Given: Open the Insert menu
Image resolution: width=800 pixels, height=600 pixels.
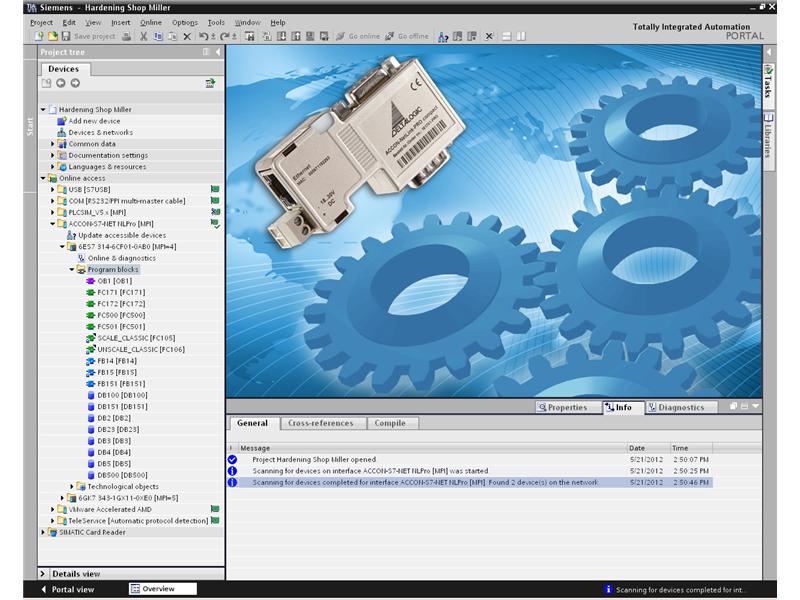Looking at the screenshot, I should 120,22.
